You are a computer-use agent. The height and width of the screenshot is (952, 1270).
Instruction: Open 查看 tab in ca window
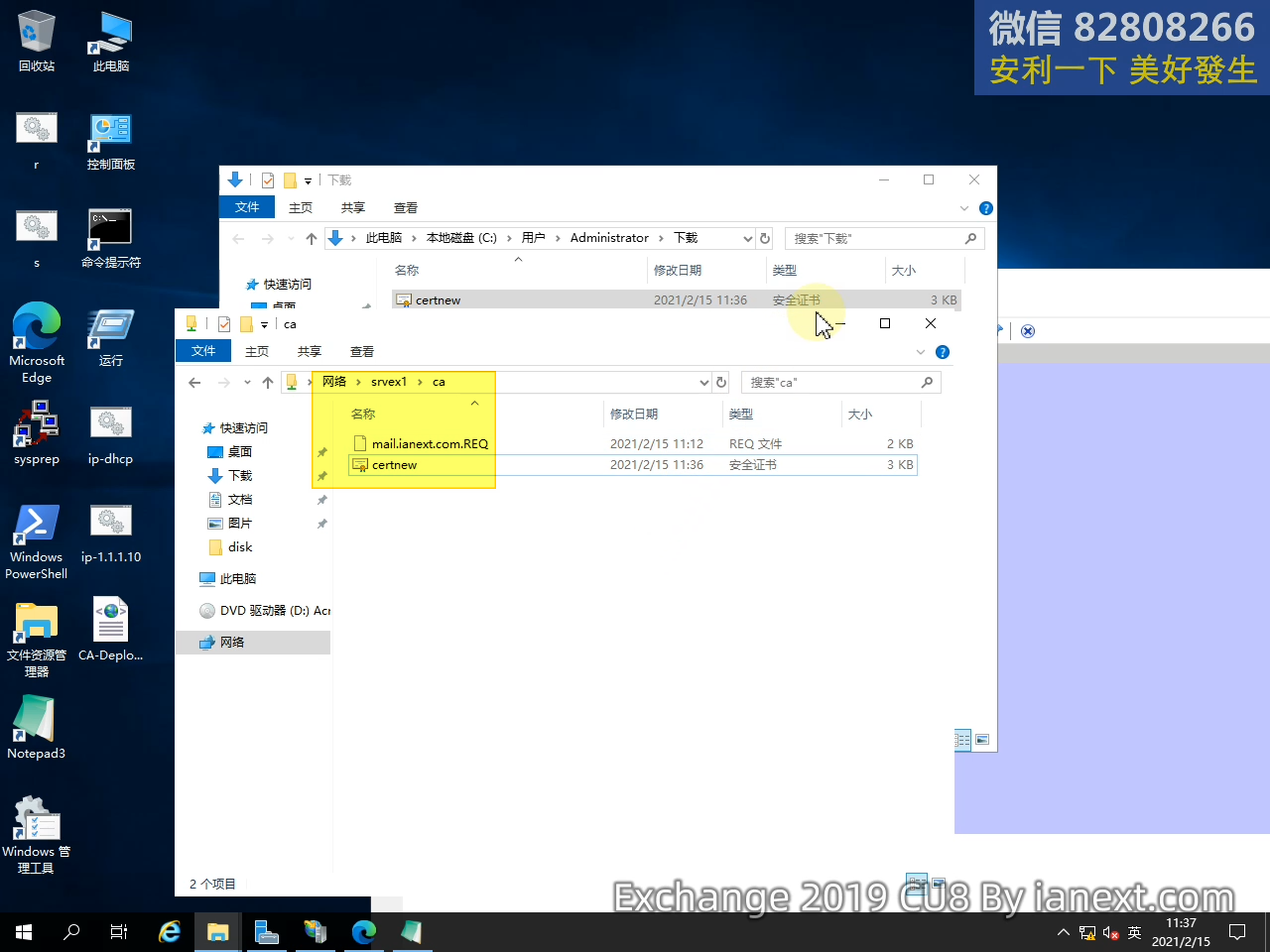click(x=362, y=351)
